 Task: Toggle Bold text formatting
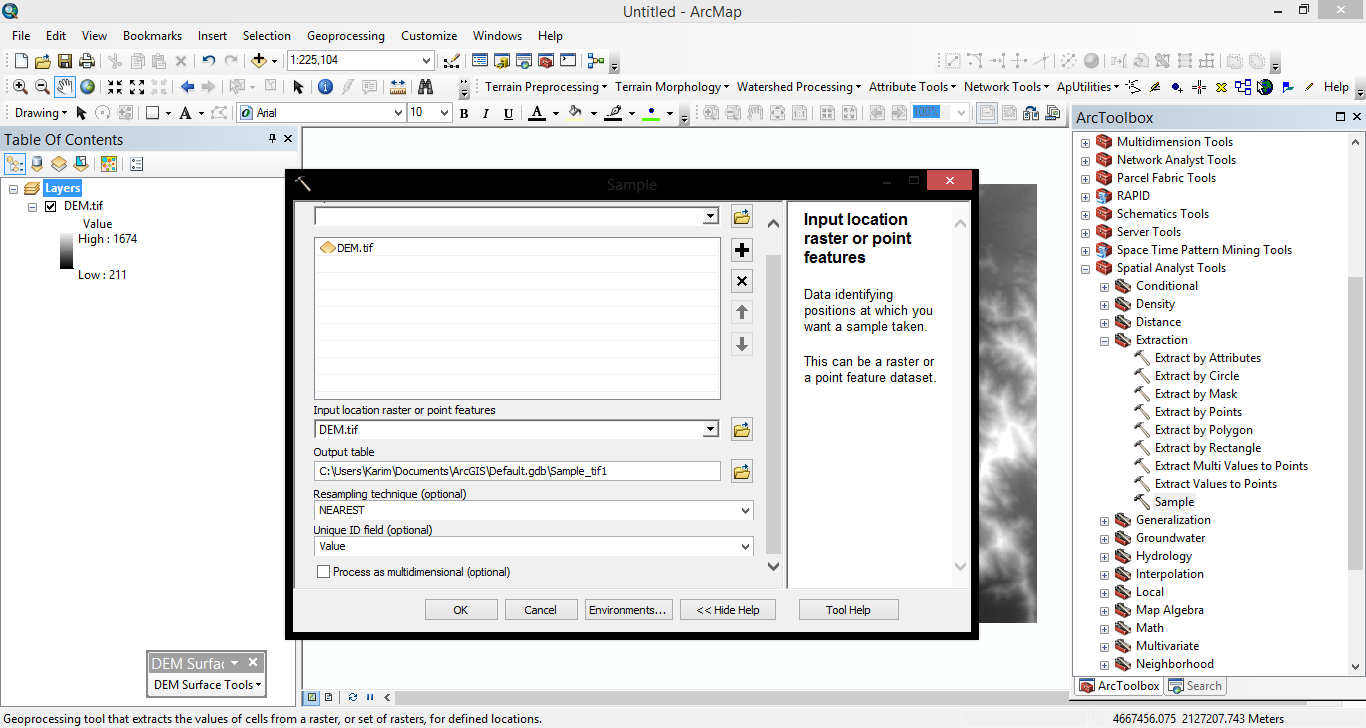point(464,113)
